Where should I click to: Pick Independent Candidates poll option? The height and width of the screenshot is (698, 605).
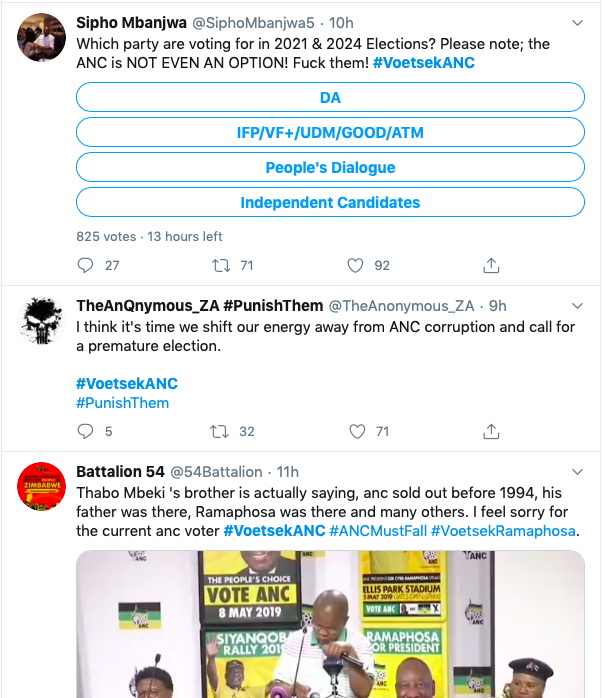pyautogui.click(x=330, y=202)
